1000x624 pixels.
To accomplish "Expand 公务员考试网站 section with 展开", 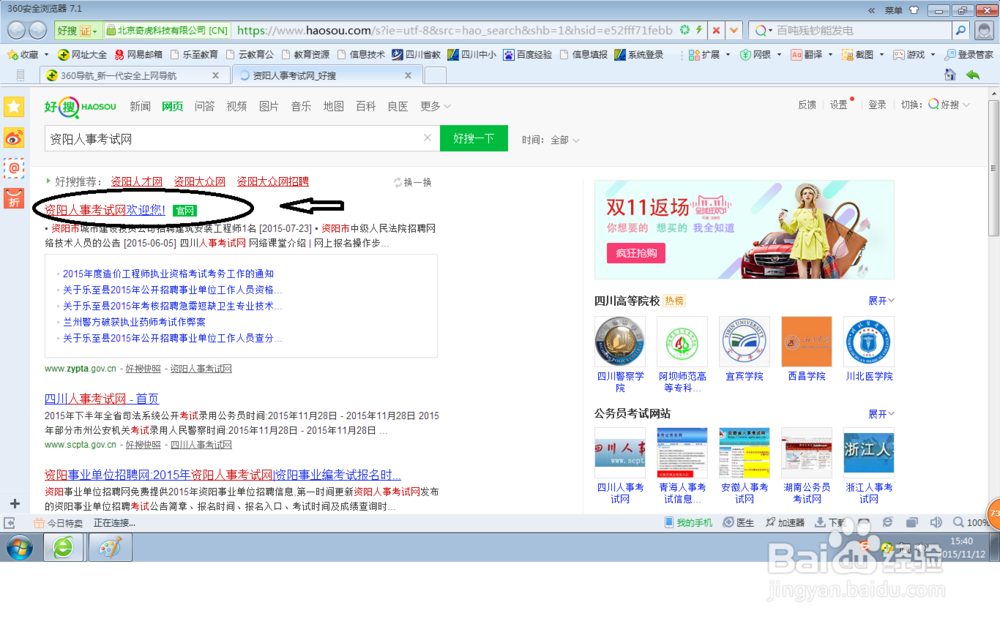I will coord(881,414).
